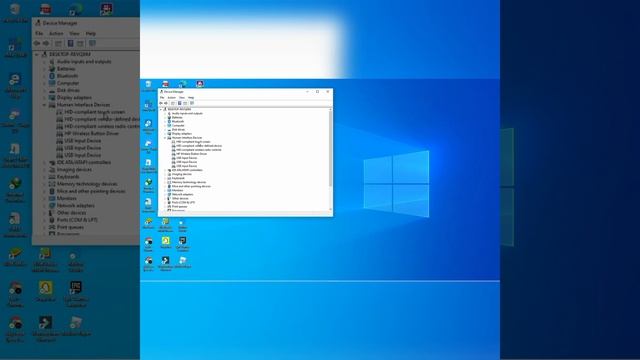Expand Display adapters arrow in dimmed left window

[44, 98]
